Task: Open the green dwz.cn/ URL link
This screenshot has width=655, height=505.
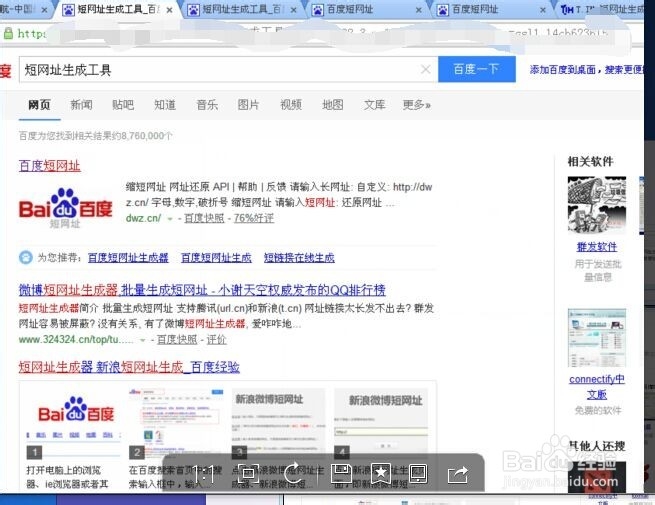Action: (143, 218)
